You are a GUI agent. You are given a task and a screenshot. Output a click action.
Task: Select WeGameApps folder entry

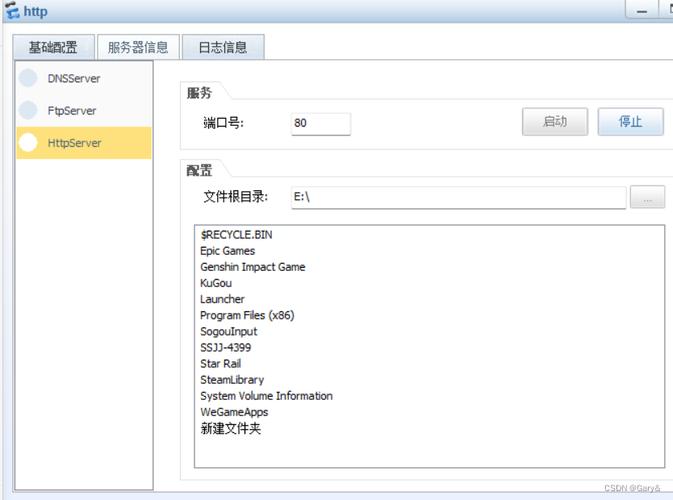pos(234,412)
